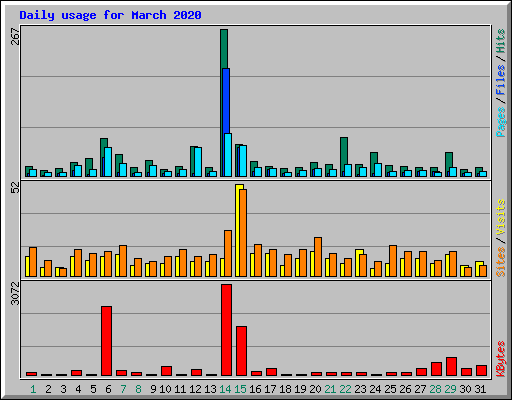
Task: Select day label 14 on the axis
Action: coord(225,389)
